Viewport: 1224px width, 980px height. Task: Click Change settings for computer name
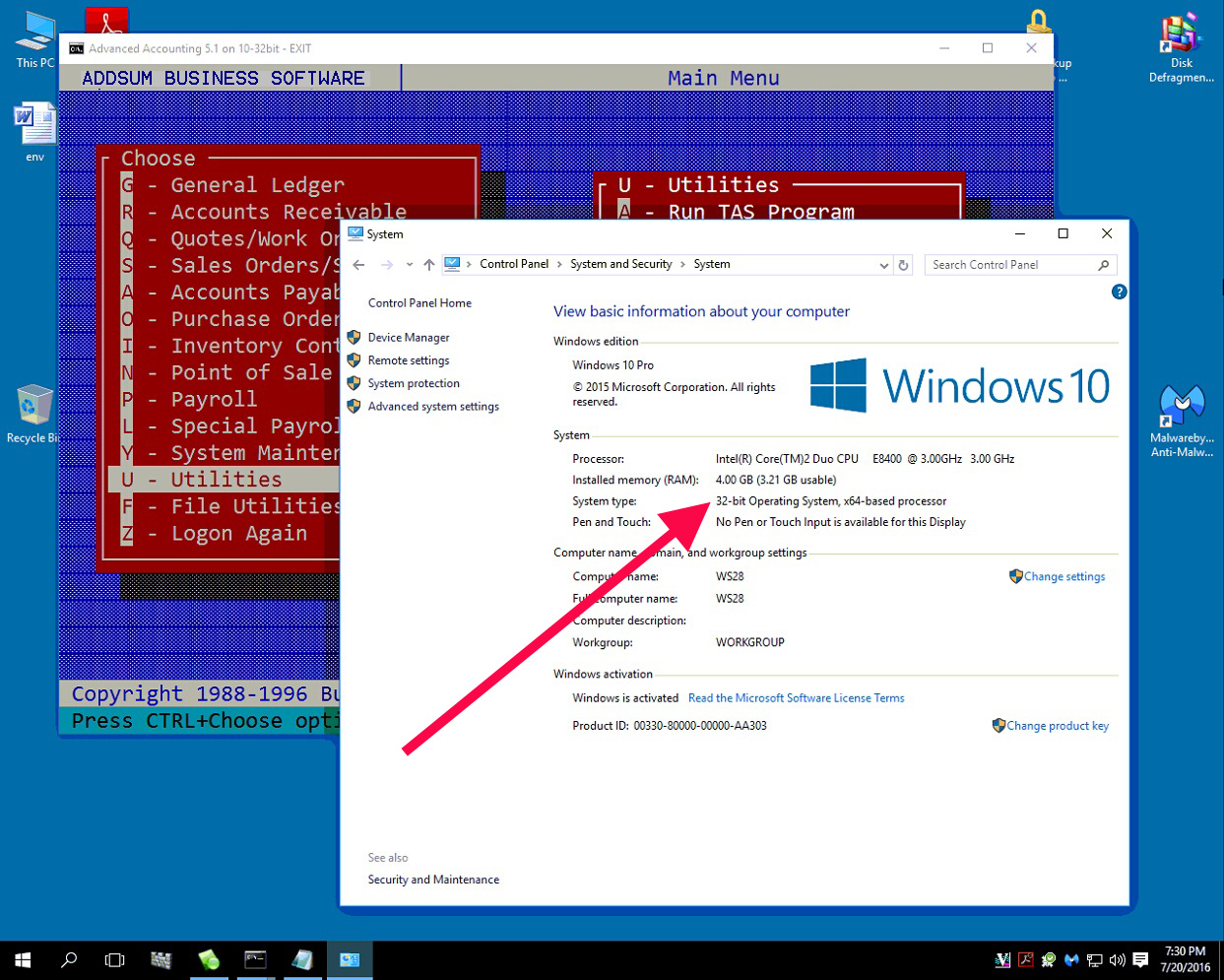tap(1063, 576)
